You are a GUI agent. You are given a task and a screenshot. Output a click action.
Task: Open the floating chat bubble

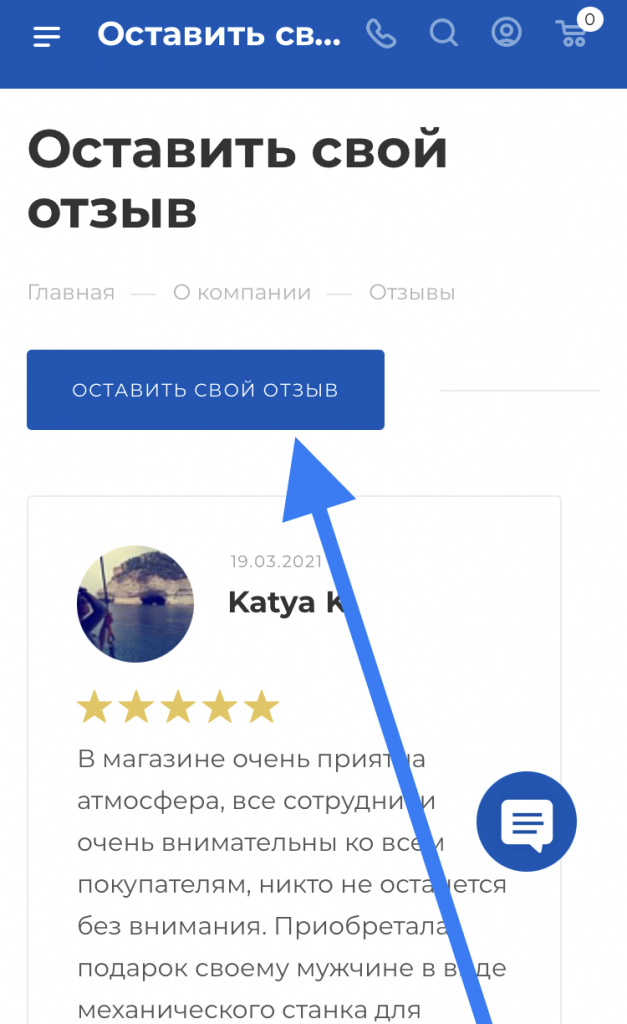(526, 822)
